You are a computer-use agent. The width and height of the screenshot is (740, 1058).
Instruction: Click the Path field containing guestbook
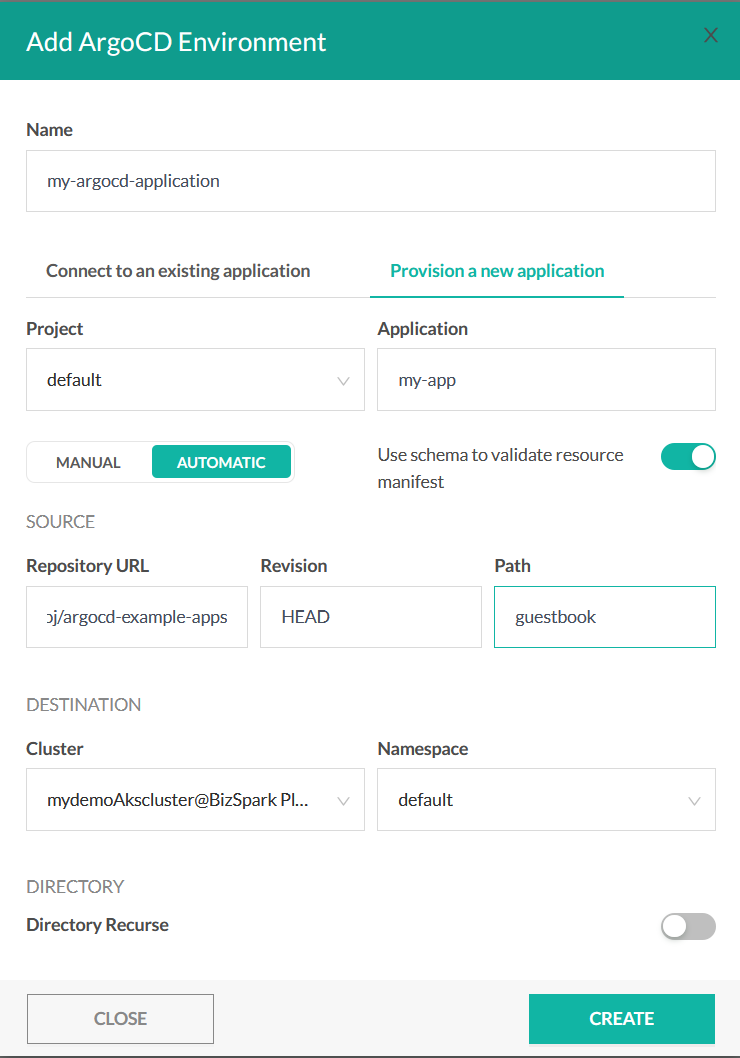[x=604, y=617]
